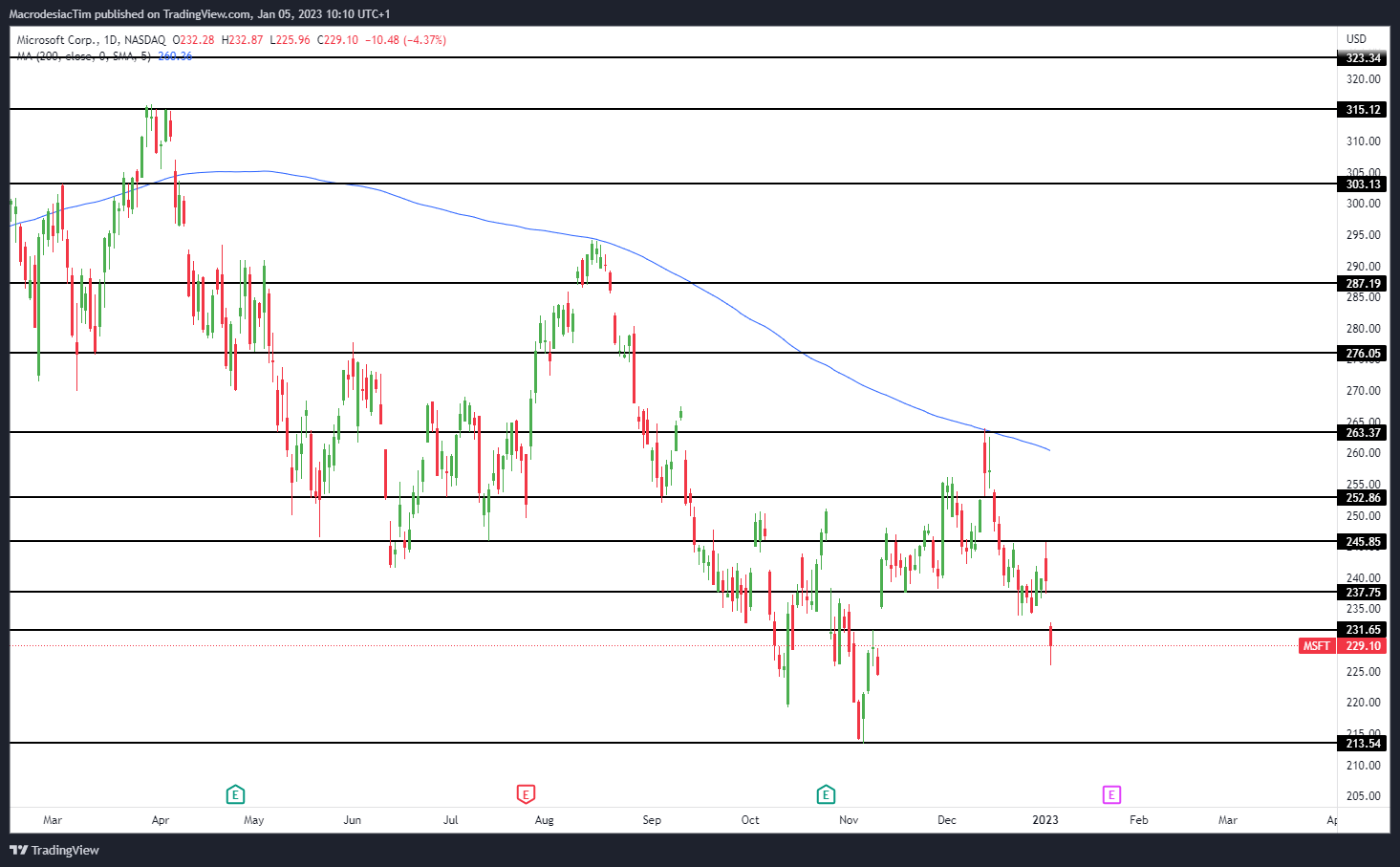Click the Sep label on time axis
Viewport: 1400px width, 867px height.
point(652,820)
